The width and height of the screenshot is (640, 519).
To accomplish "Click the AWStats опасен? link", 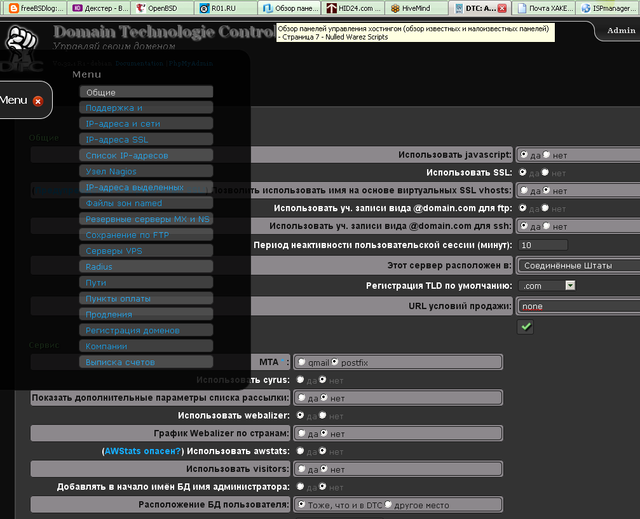I will 142,451.
